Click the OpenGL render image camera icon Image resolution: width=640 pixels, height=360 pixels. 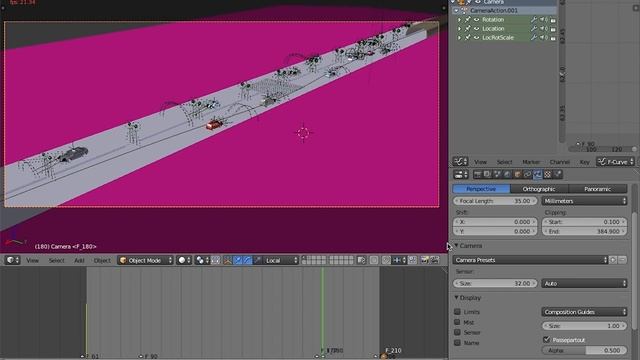point(424,260)
